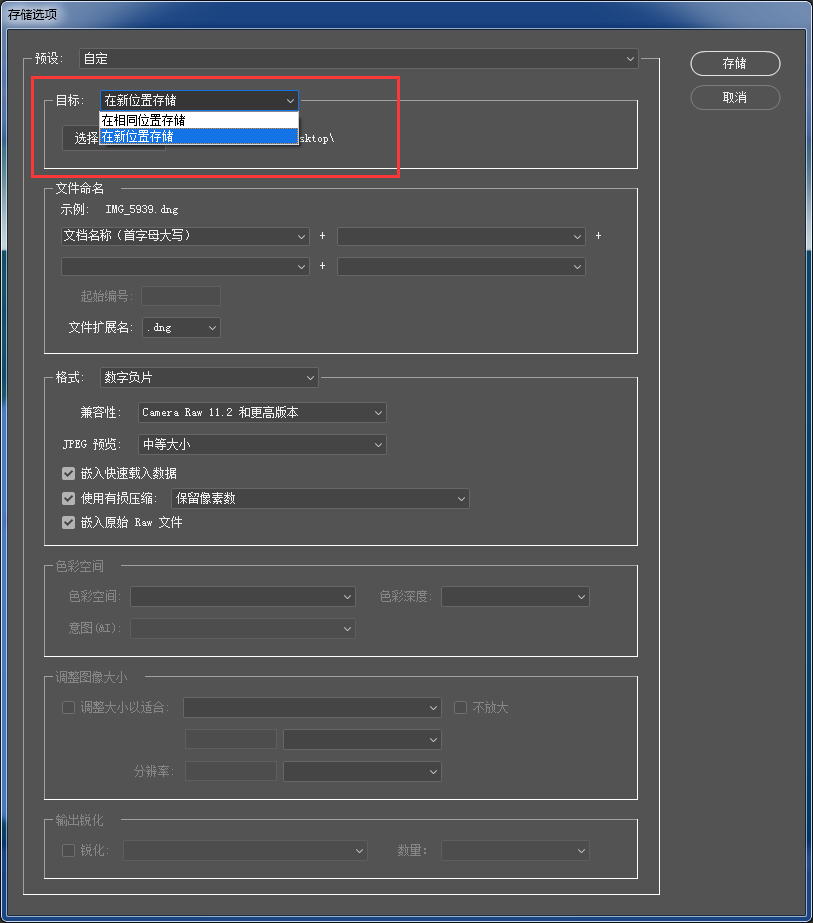Open the 保留像素数 compression dropdown

point(320,499)
